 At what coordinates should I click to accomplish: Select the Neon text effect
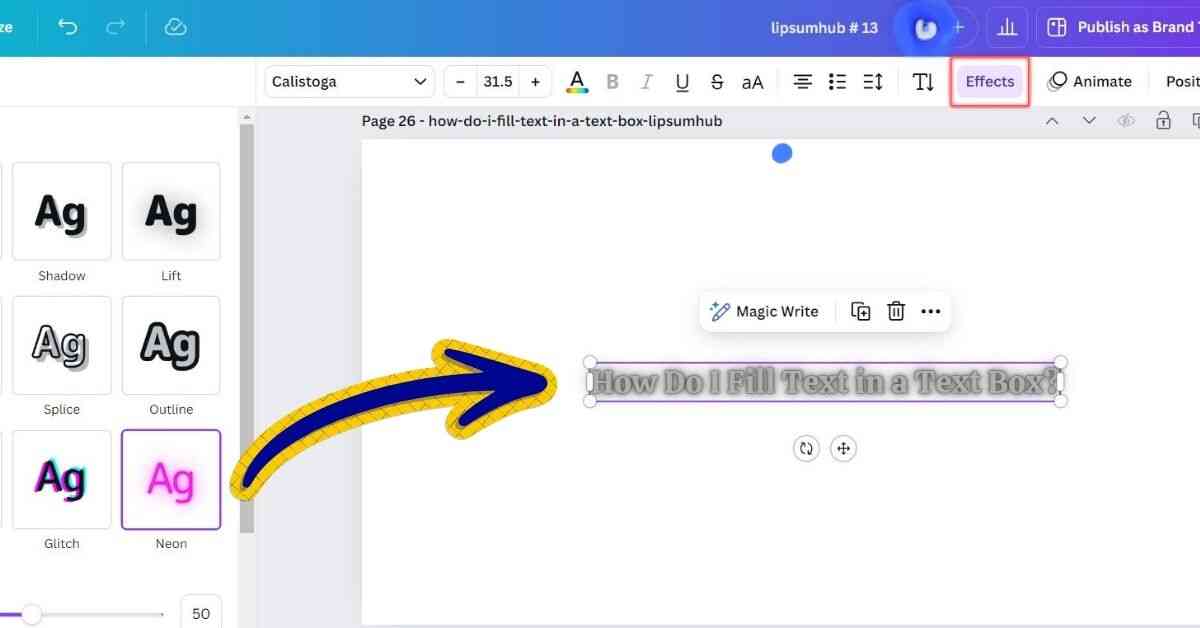tap(171, 480)
